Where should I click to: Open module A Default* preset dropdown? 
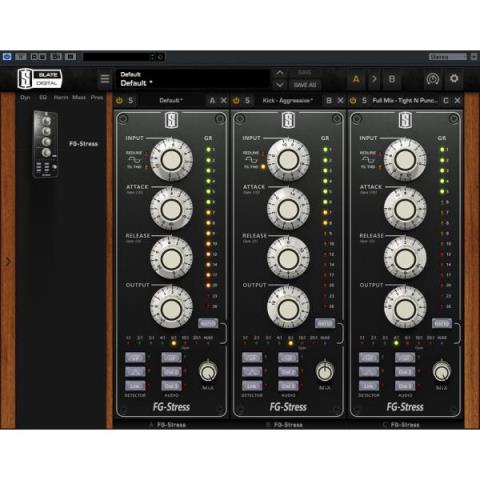pyautogui.click(x=171, y=100)
